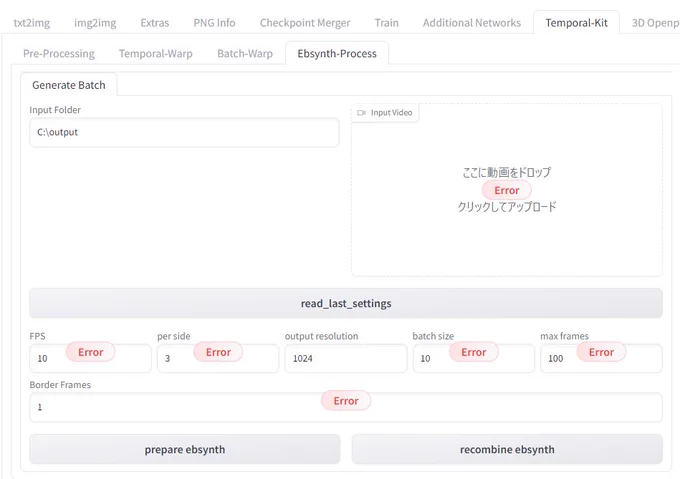
Task: Click the recombine ebsynth button
Action: 507,450
